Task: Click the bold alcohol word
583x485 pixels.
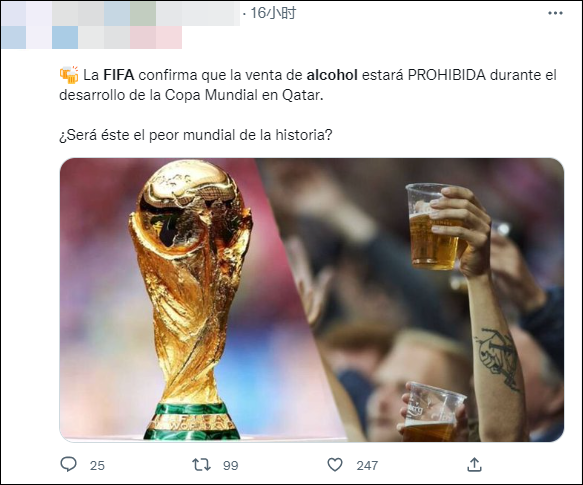Action: [332, 75]
